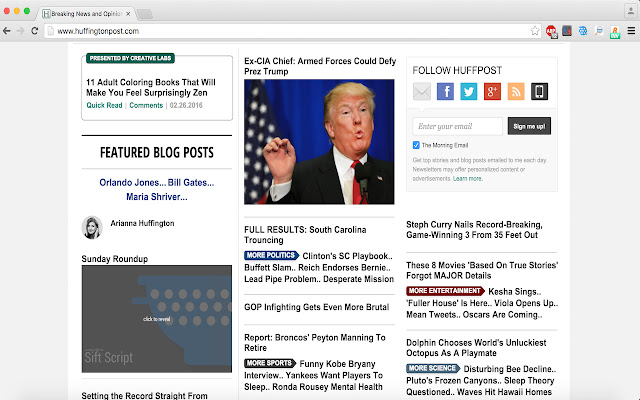The height and width of the screenshot is (400, 640).
Task: Click the Learn more link
Action: pos(467,178)
